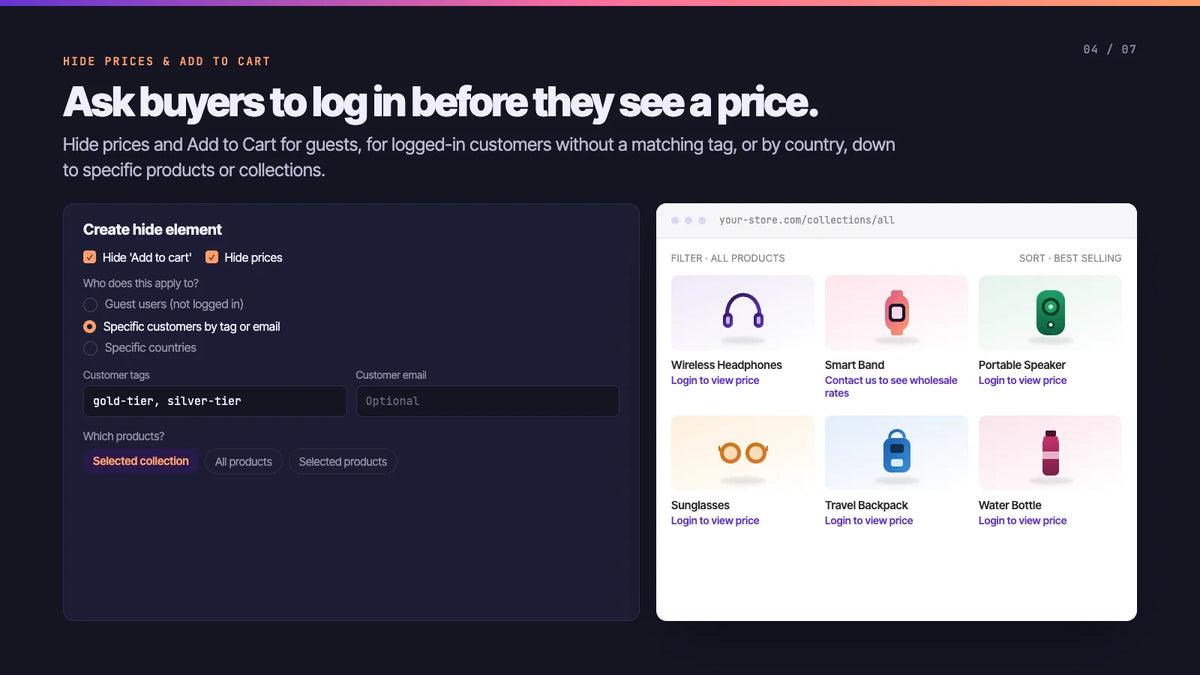Click the Portable Speaker product title

[1022, 365]
